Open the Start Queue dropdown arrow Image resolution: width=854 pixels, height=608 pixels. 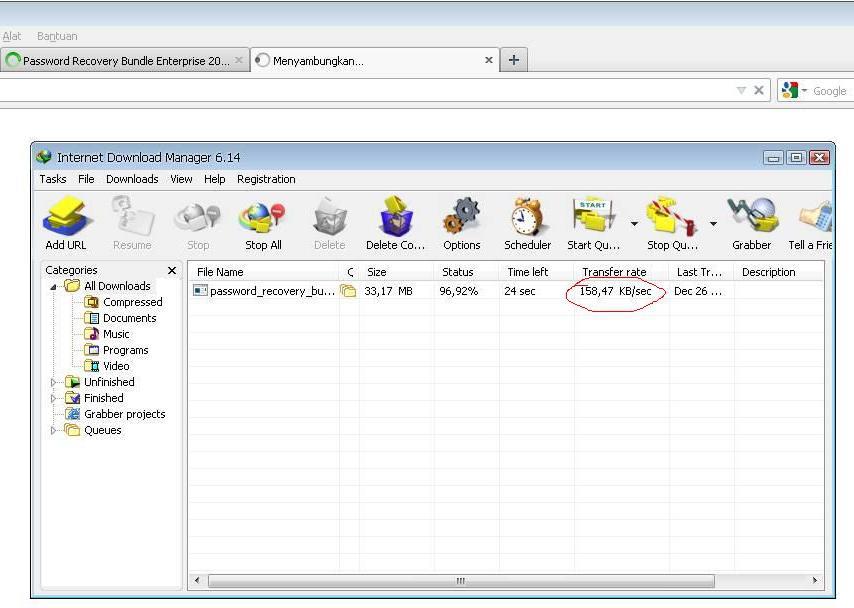pyautogui.click(x=634, y=223)
